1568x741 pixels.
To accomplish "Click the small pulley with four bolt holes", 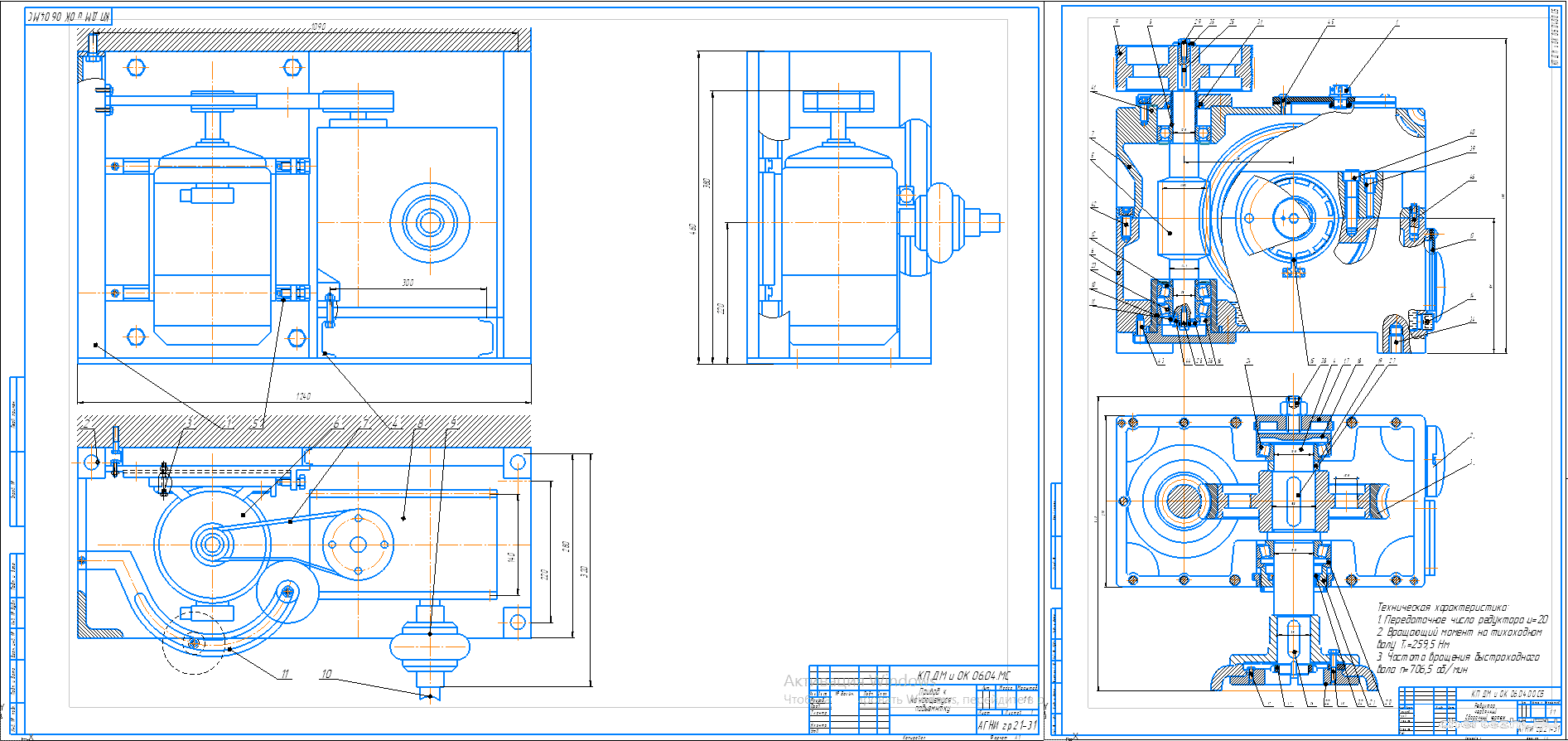I will coord(358,545).
